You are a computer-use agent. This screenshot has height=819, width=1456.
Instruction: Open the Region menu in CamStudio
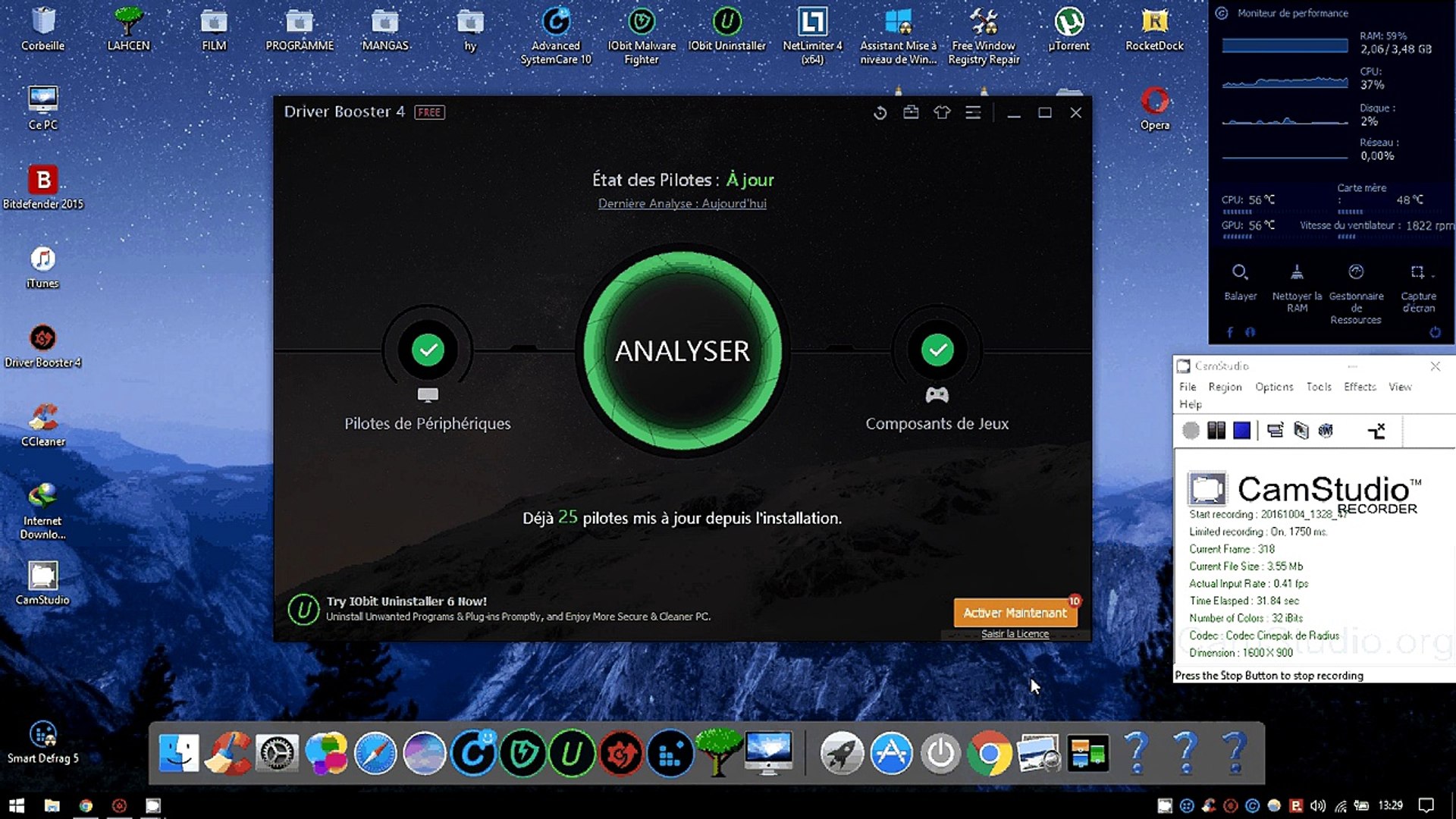point(1225,387)
